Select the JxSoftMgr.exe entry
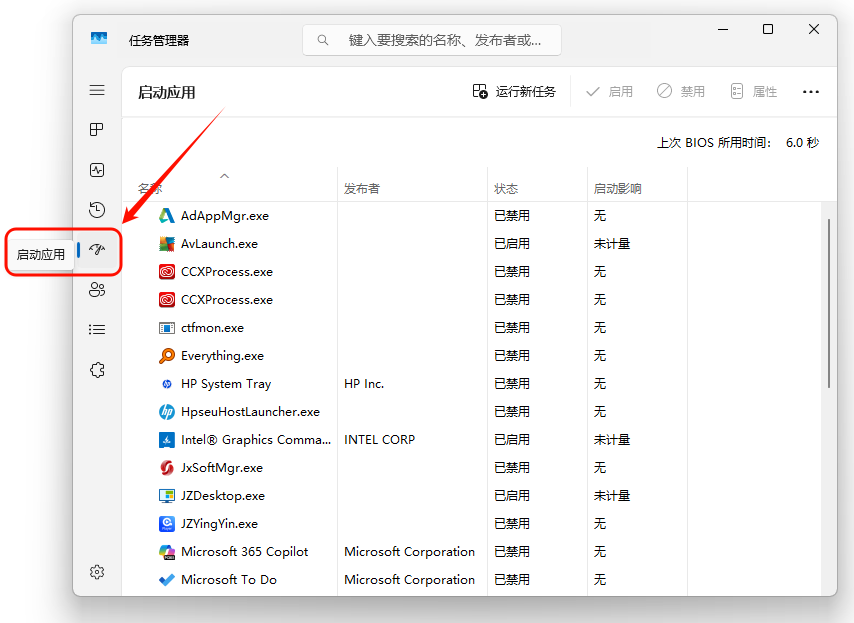Viewport: 854px width, 623px height. (222, 468)
